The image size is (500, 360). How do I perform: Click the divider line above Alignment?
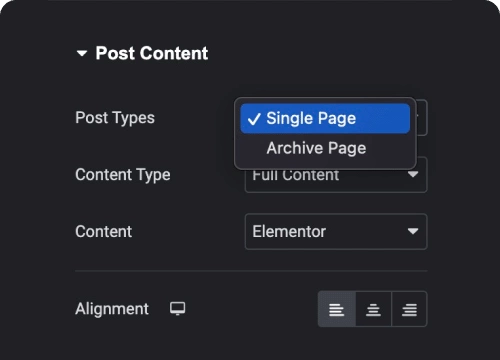pyautogui.click(x=251, y=271)
